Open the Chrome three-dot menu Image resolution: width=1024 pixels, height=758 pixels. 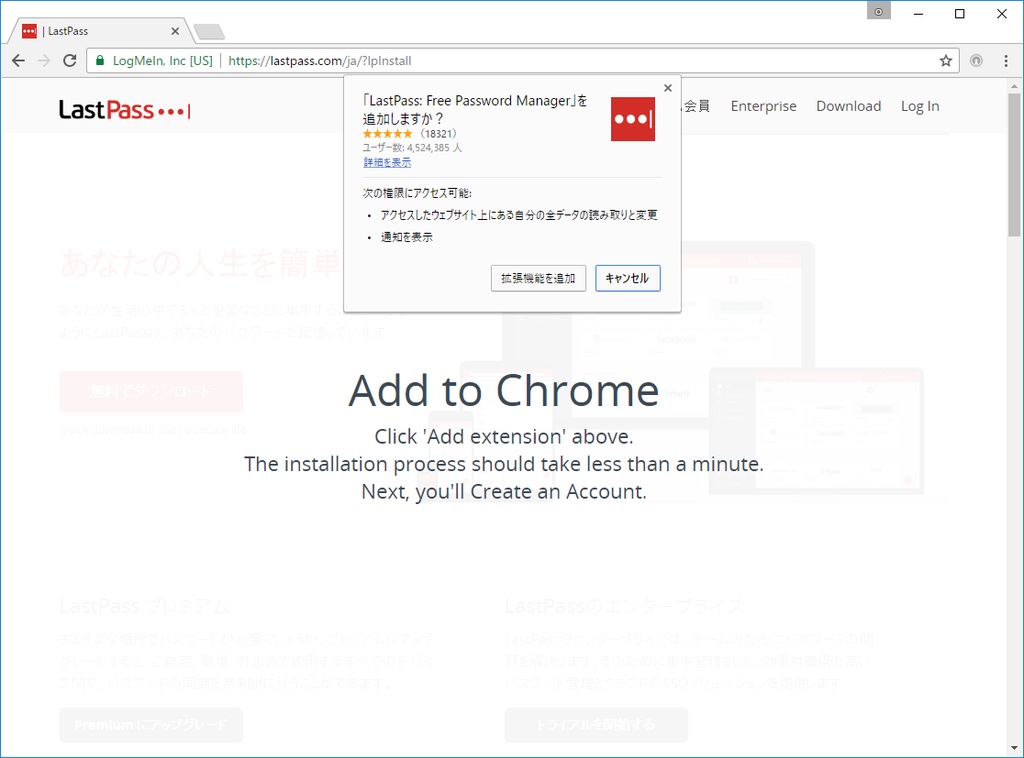tap(1006, 61)
